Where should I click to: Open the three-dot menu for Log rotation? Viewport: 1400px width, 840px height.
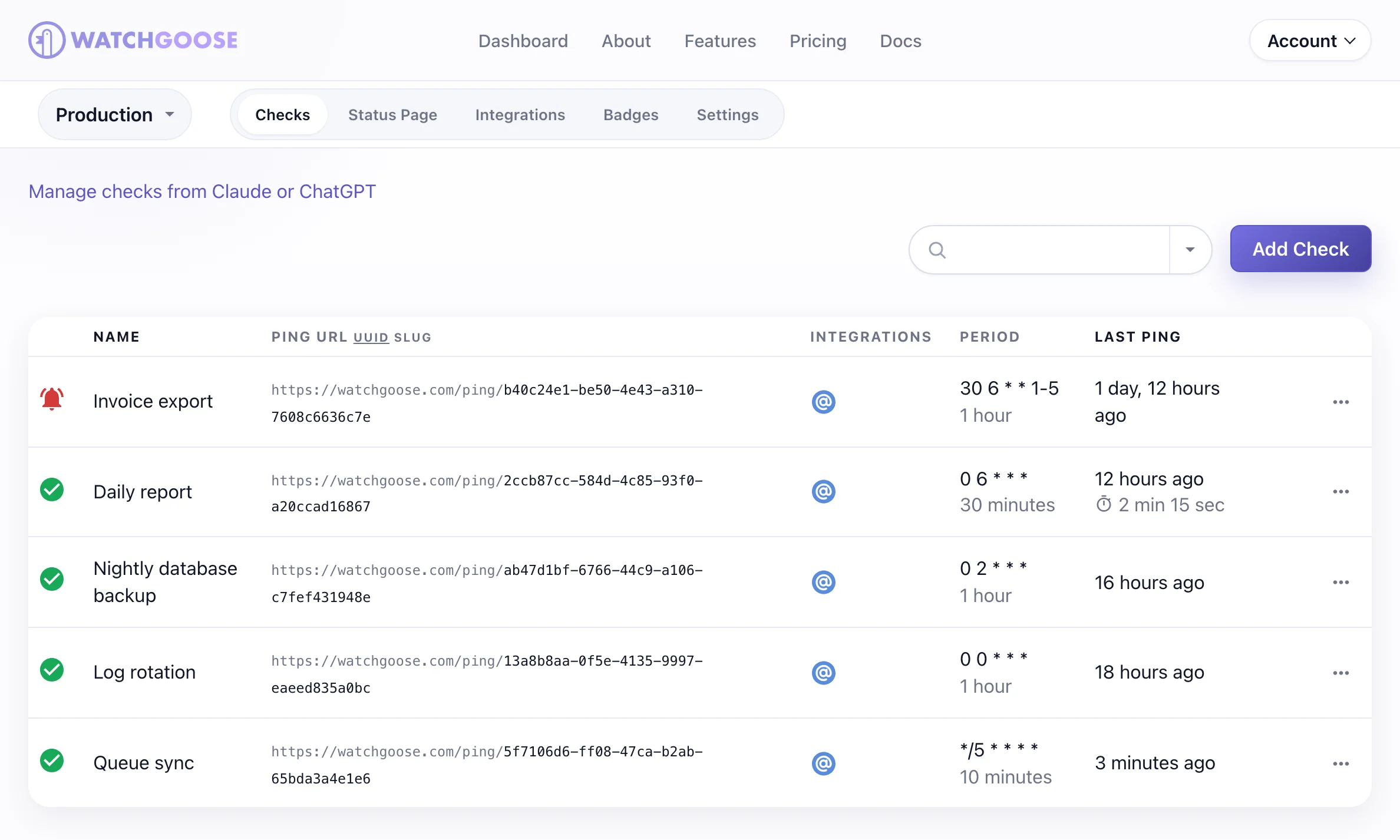coord(1341,673)
